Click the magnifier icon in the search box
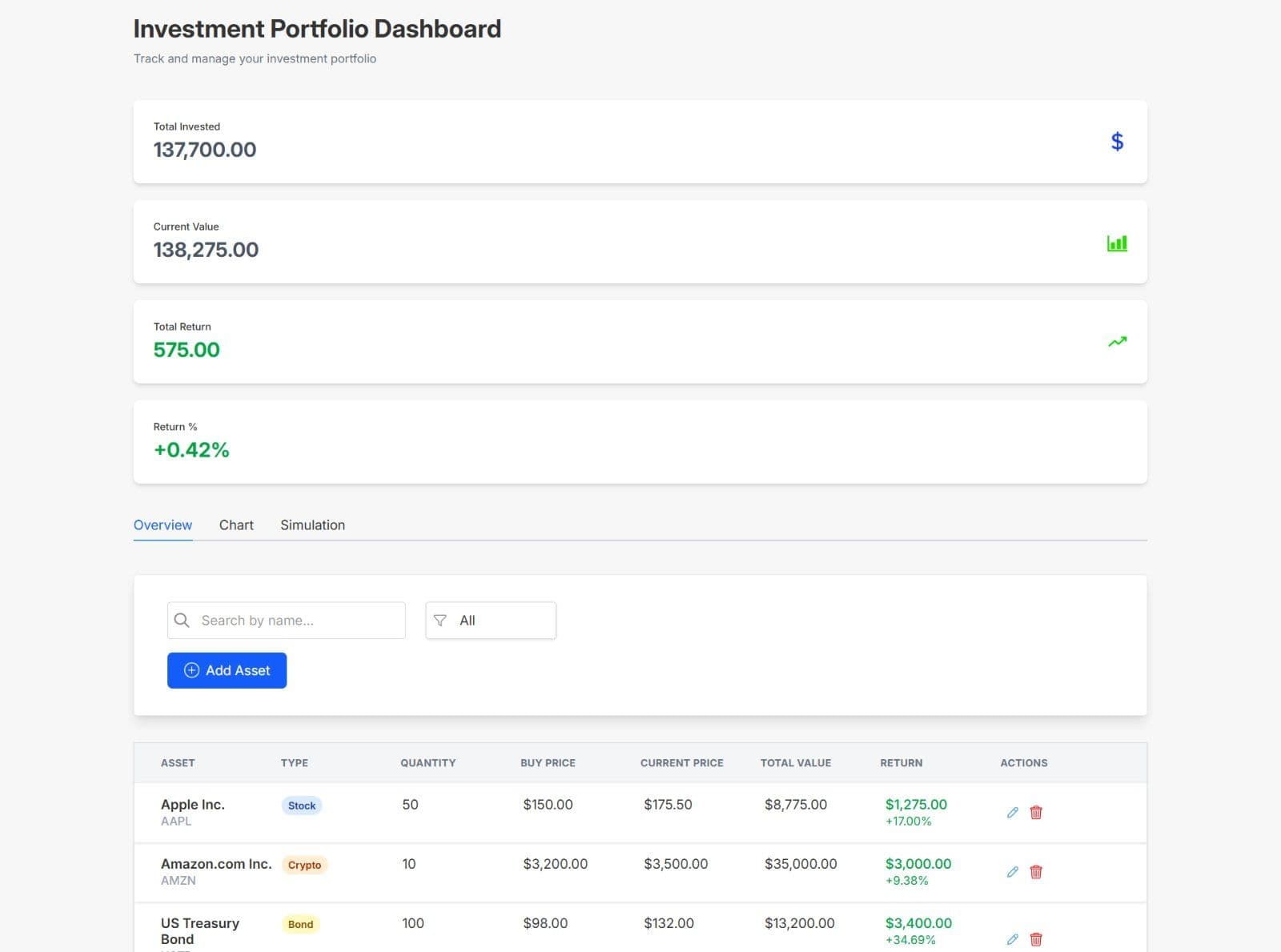Screen dimensions: 1281x952 point(182,621)
